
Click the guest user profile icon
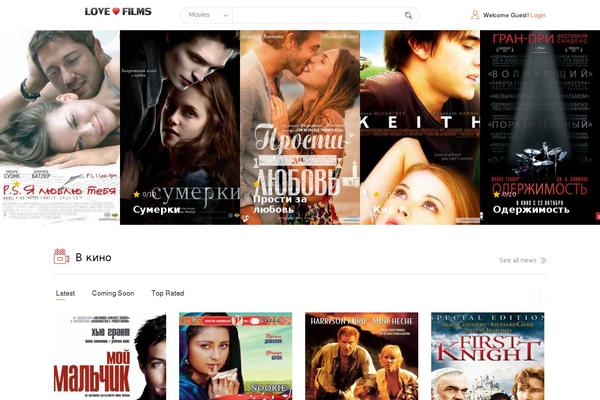[x=475, y=15]
